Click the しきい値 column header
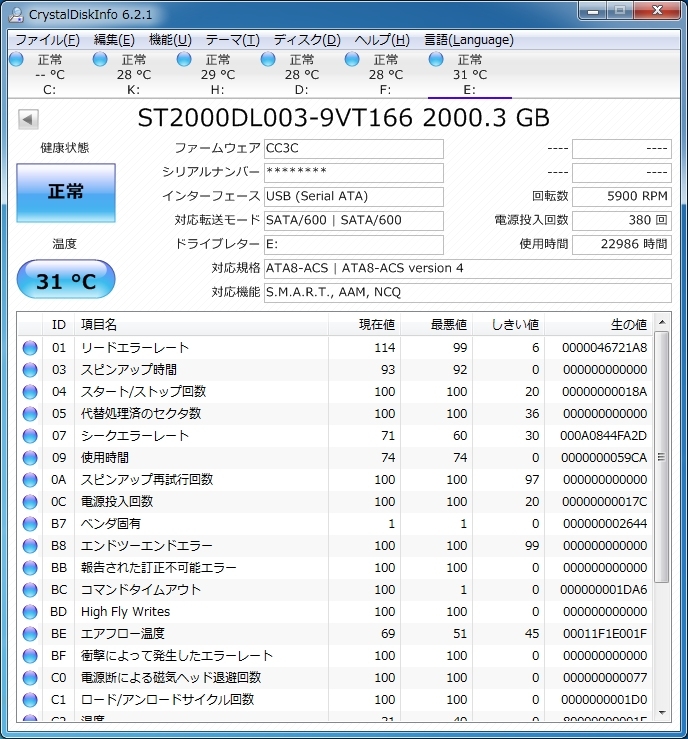The image size is (688, 739). point(509,325)
